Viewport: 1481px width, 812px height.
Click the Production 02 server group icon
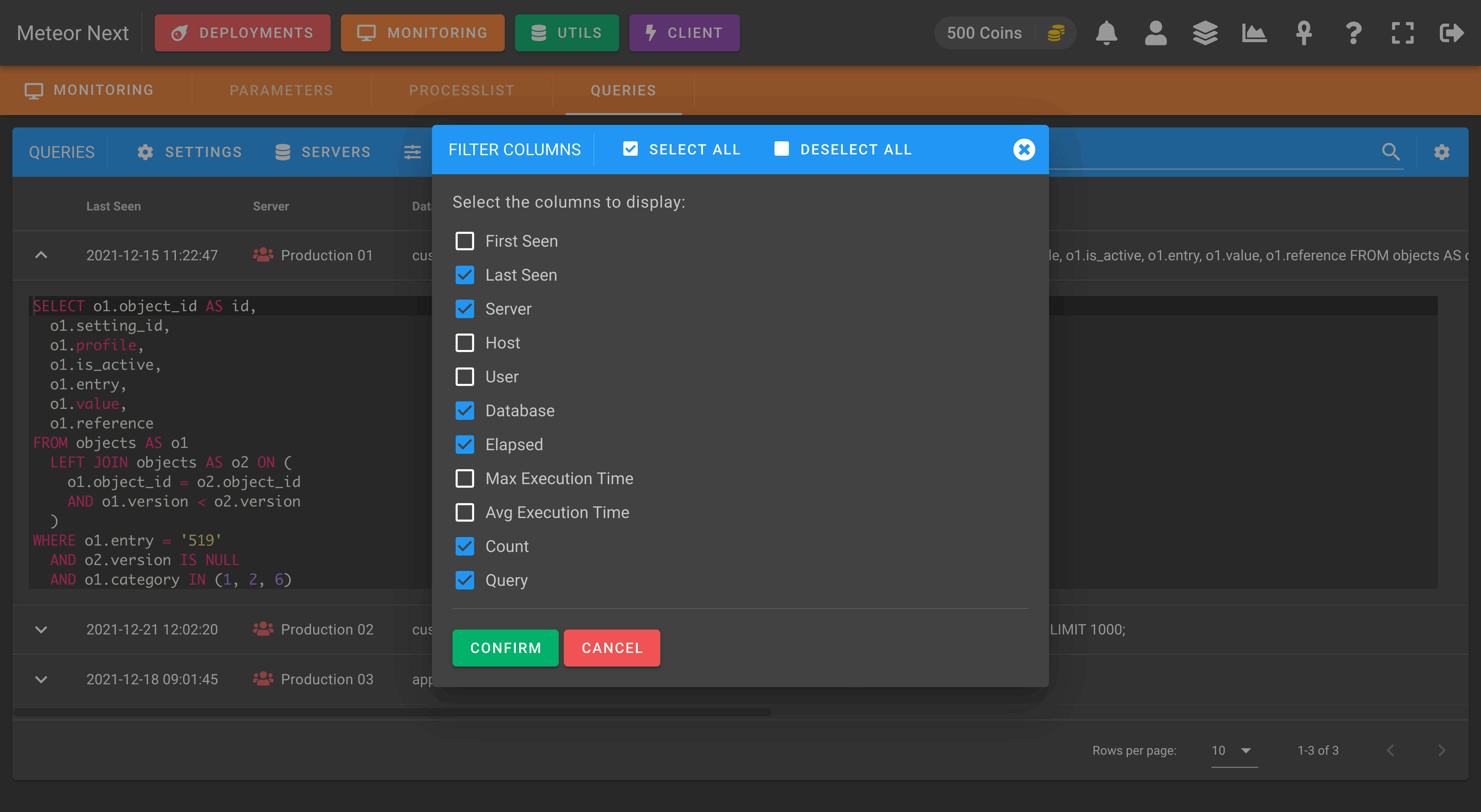coord(263,629)
